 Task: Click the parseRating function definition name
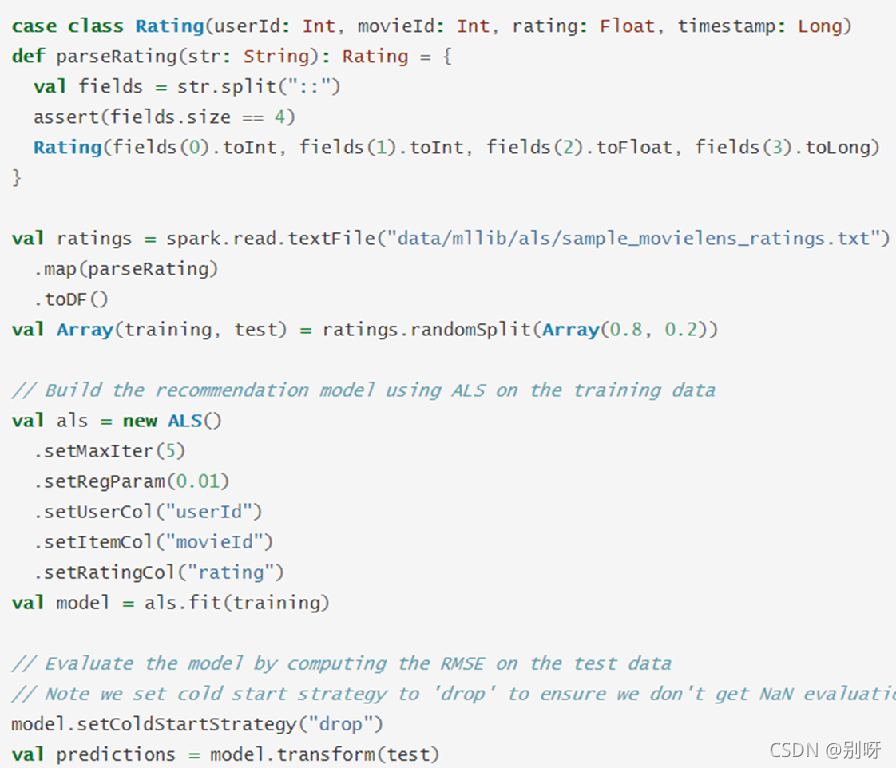tap(117, 57)
